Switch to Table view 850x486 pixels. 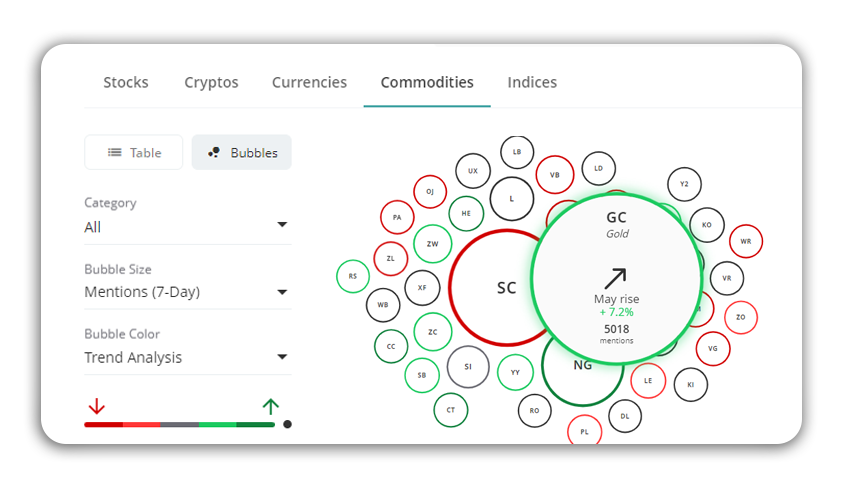click(x=133, y=152)
